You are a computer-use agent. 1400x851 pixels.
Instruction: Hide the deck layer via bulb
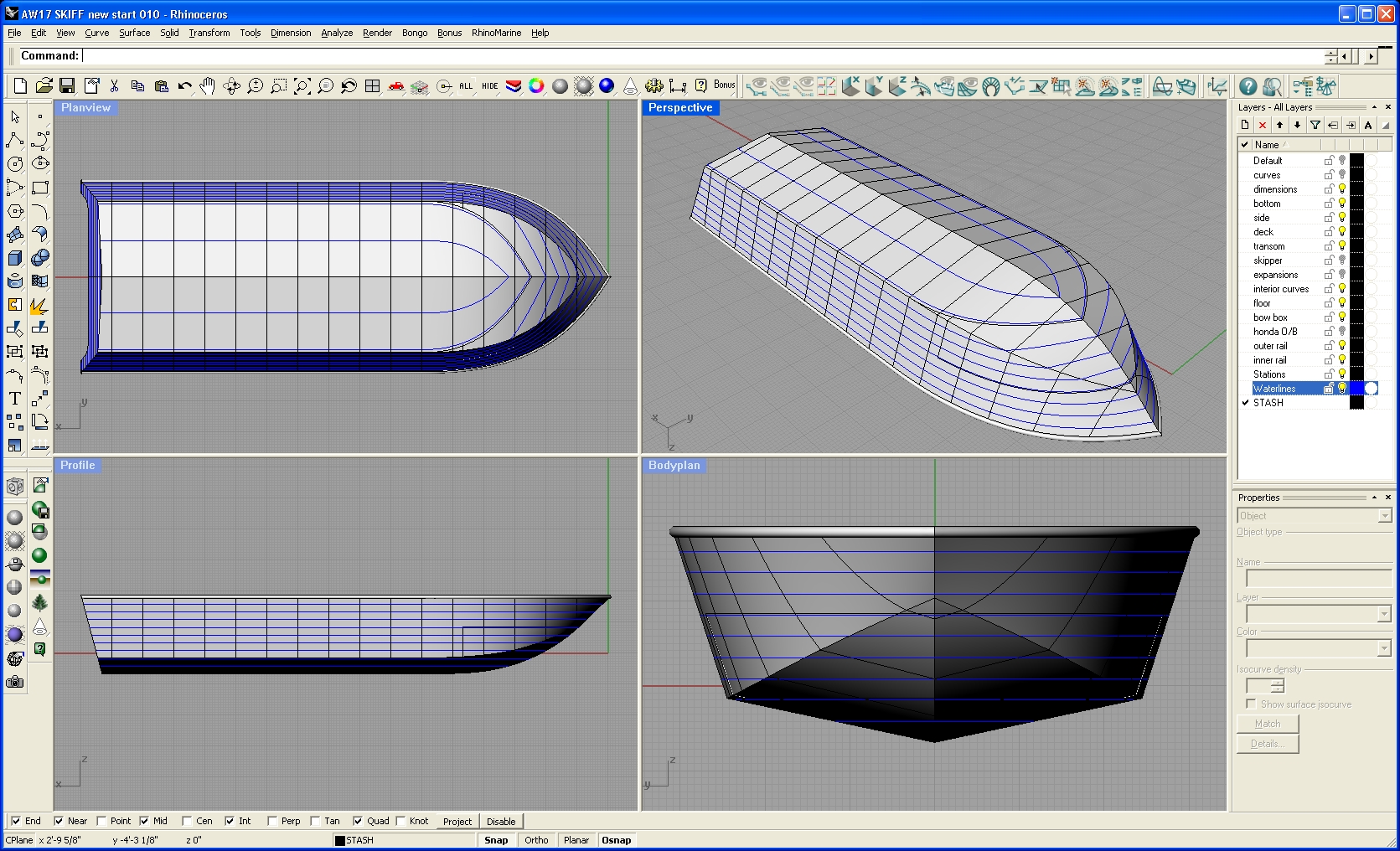(x=1342, y=231)
